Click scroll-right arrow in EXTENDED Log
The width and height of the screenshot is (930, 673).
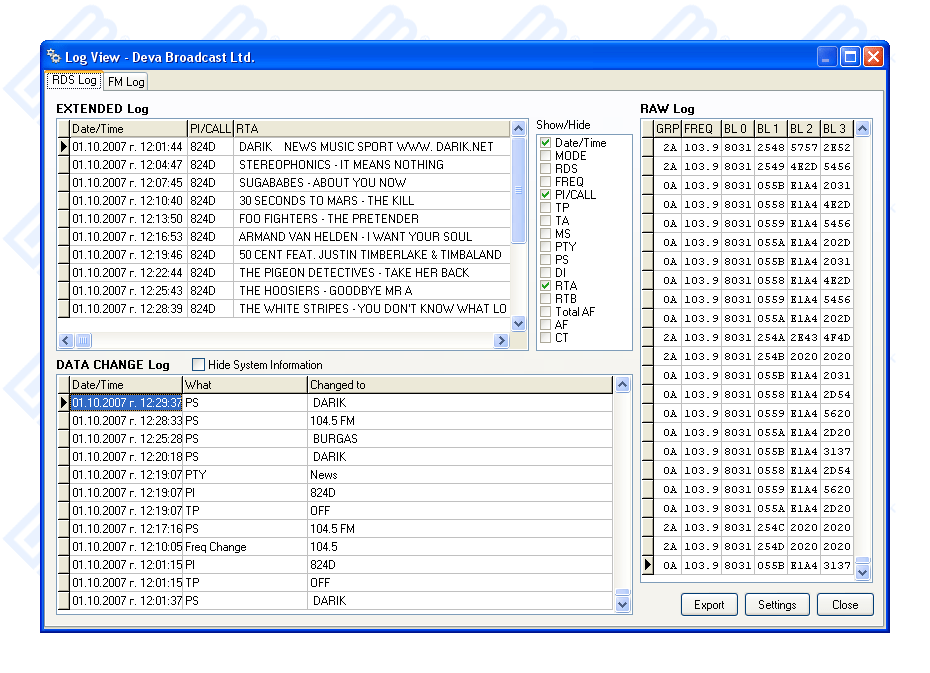click(x=501, y=341)
